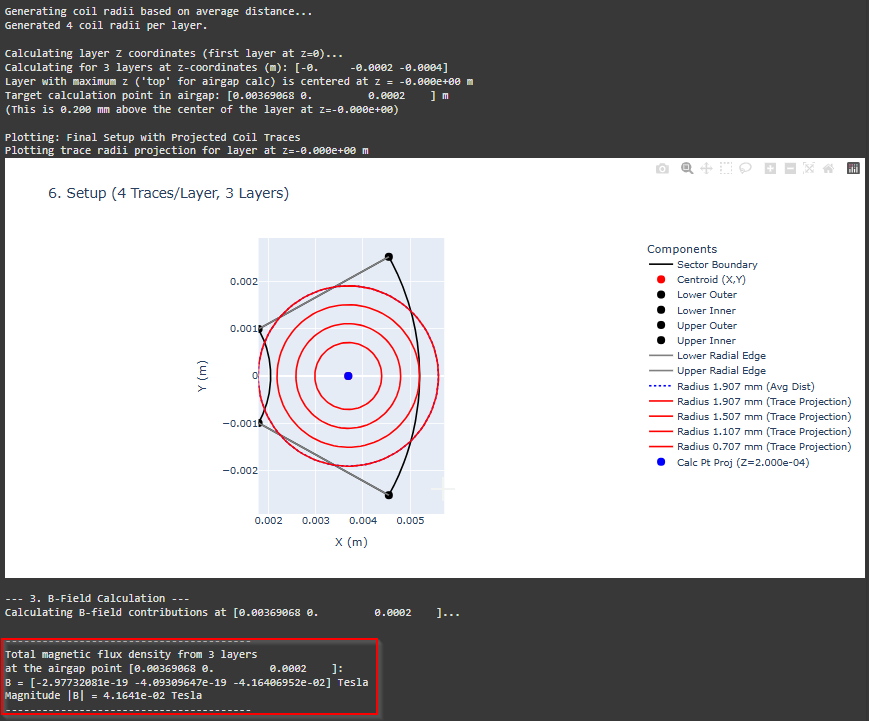Click the 'Magnitude |B| = 4.1641e-02 Tesla' line
The image size is (869, 721).
(104, 696)
